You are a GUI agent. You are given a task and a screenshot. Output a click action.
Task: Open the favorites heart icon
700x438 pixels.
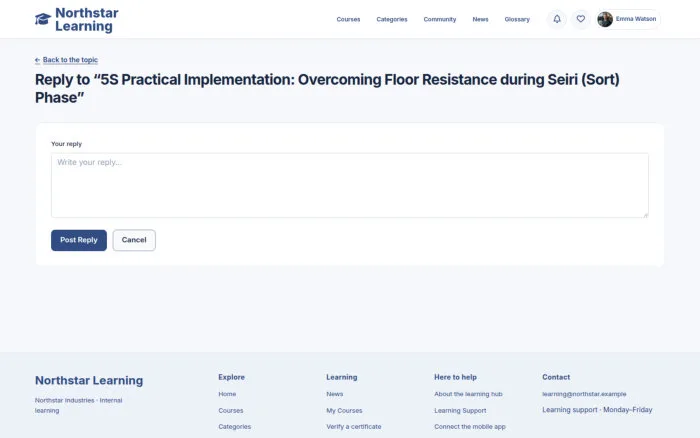click(x=580, y=19)
